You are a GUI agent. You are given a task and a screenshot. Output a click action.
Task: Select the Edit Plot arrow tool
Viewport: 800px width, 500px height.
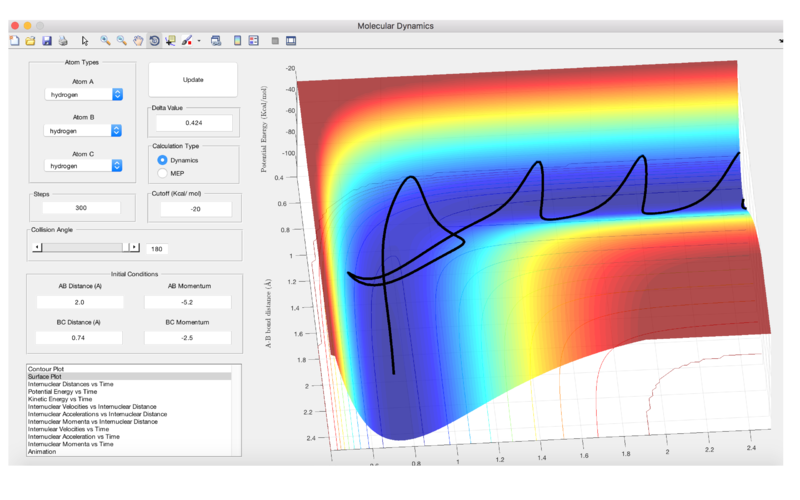click(85, 41)
